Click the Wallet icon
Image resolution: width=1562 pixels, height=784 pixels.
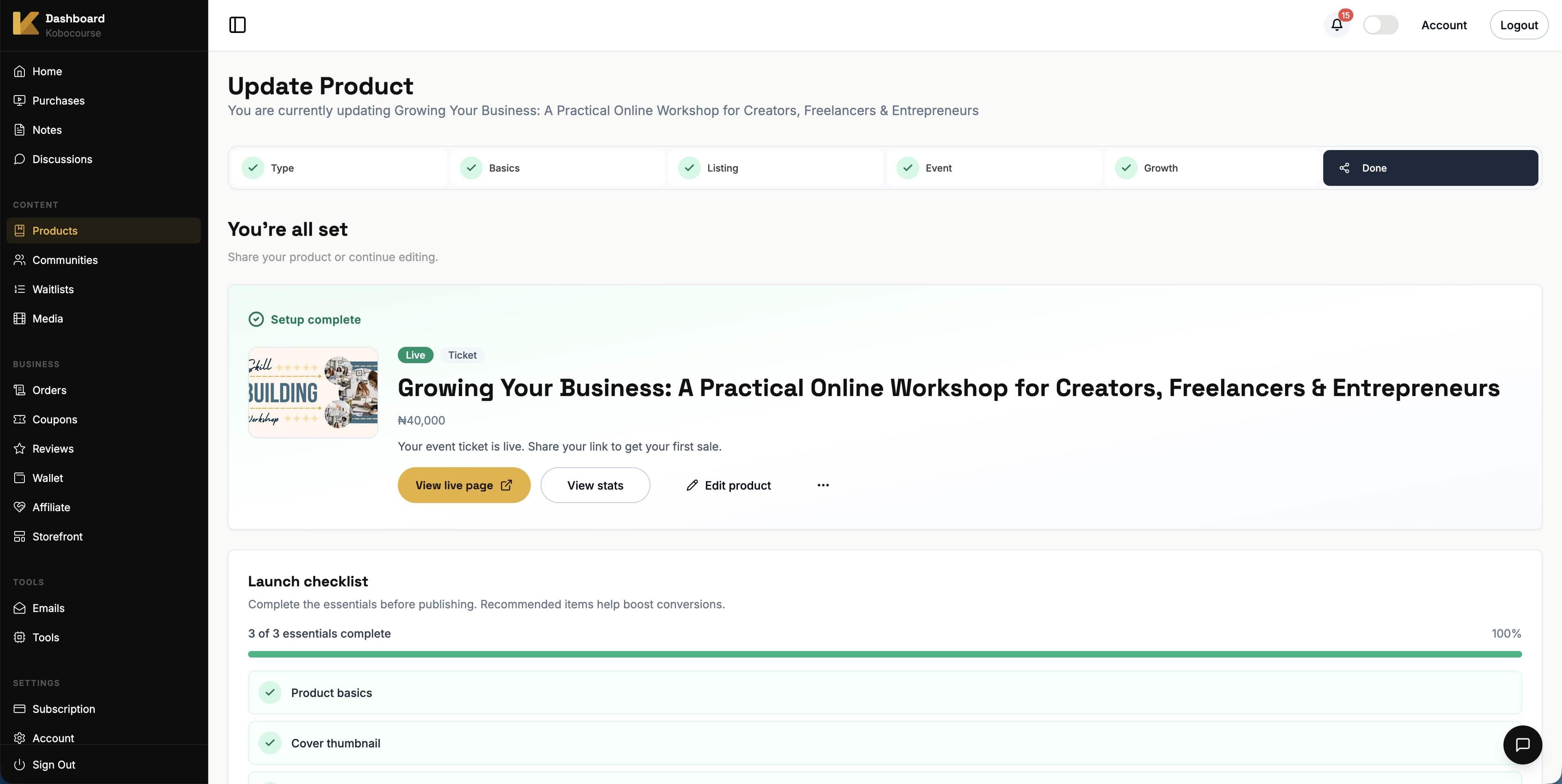pos(20,478)
